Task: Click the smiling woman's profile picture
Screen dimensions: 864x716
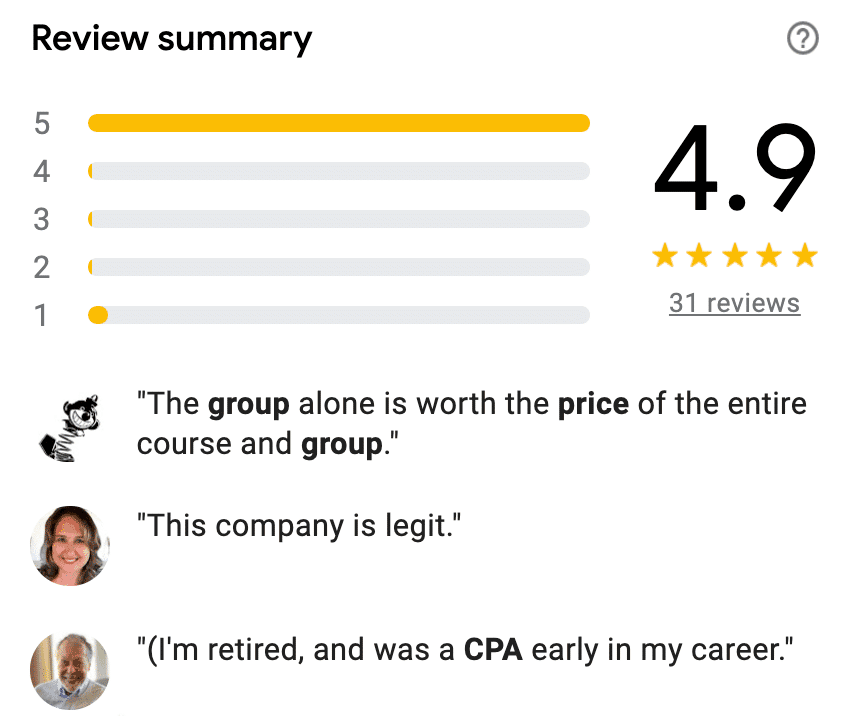Action: [70, 546]
